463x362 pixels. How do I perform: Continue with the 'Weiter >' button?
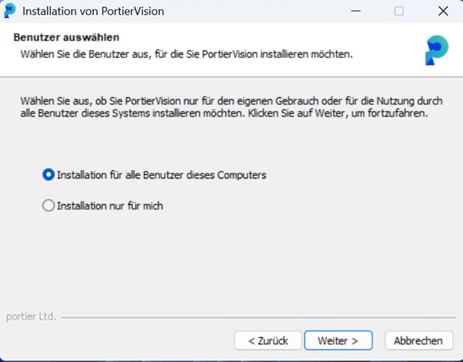[x=338, y=341]
